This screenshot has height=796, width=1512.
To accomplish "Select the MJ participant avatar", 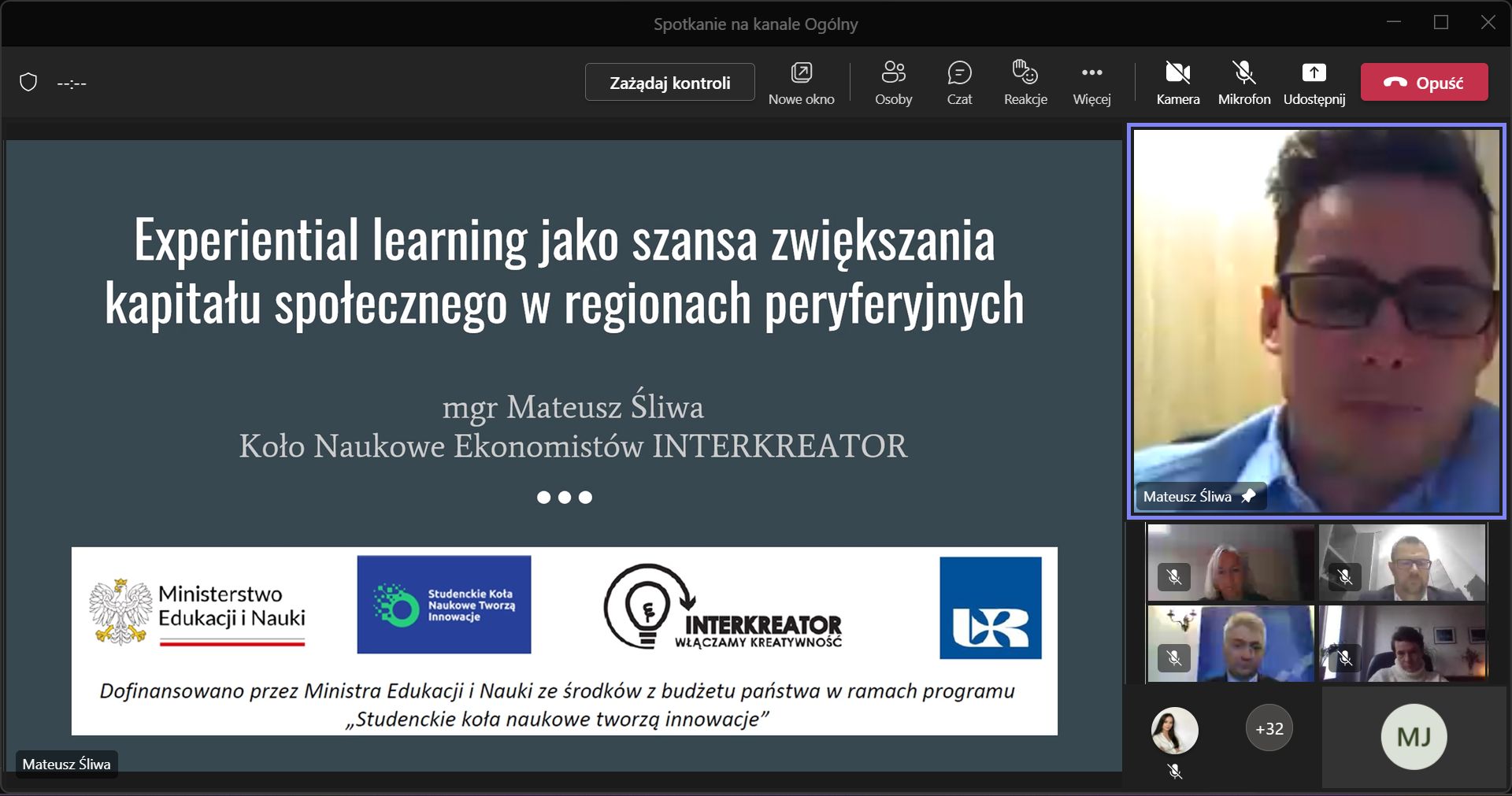I will pyautogui.click(x=1414, y=737).
